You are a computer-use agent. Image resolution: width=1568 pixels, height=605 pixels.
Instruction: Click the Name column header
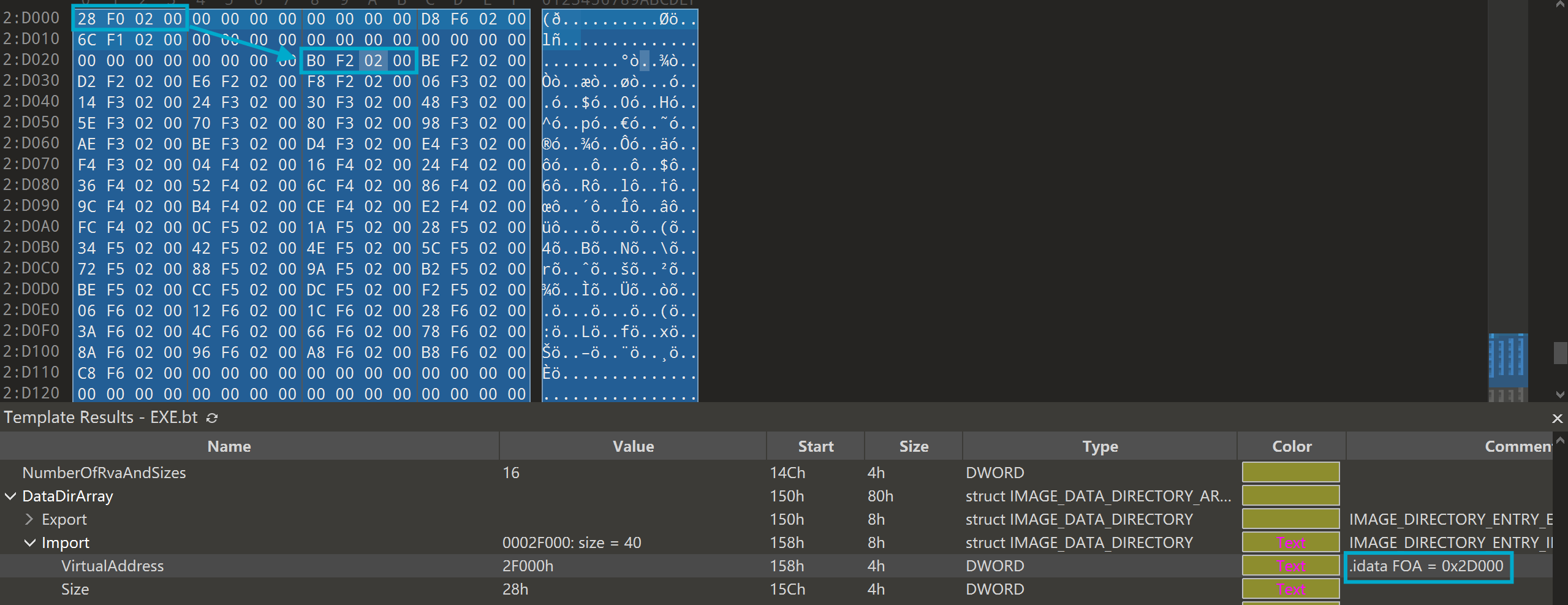[x=229, y=446]
